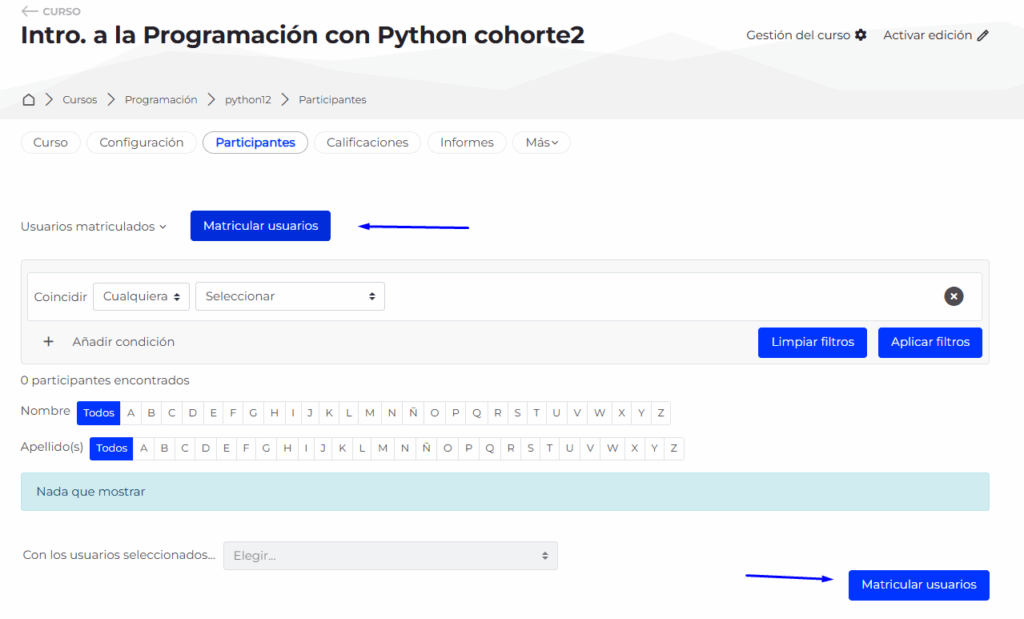Expand the Más tab menu
This screenshot has width=1024, height=619.
pyautogui.click(x=541, y=143)
